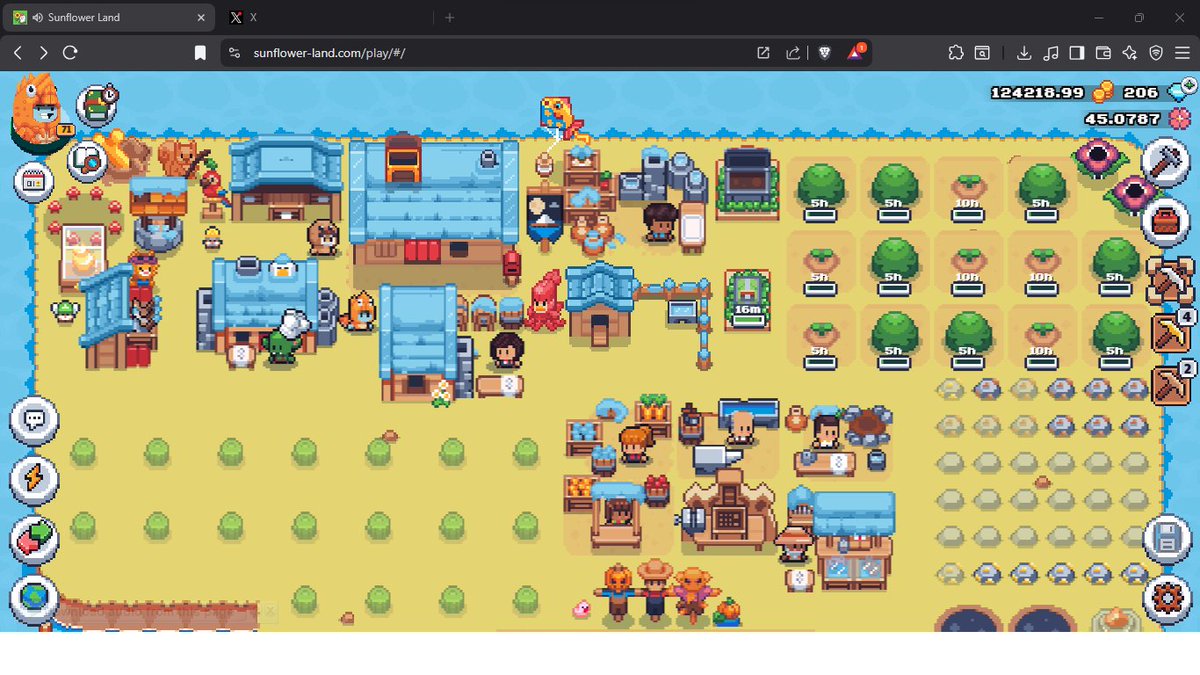The height and width of the screenshot is (675, 1200).
Task: Click the small pink pig near scarecrows
Action: click(581, 608)
